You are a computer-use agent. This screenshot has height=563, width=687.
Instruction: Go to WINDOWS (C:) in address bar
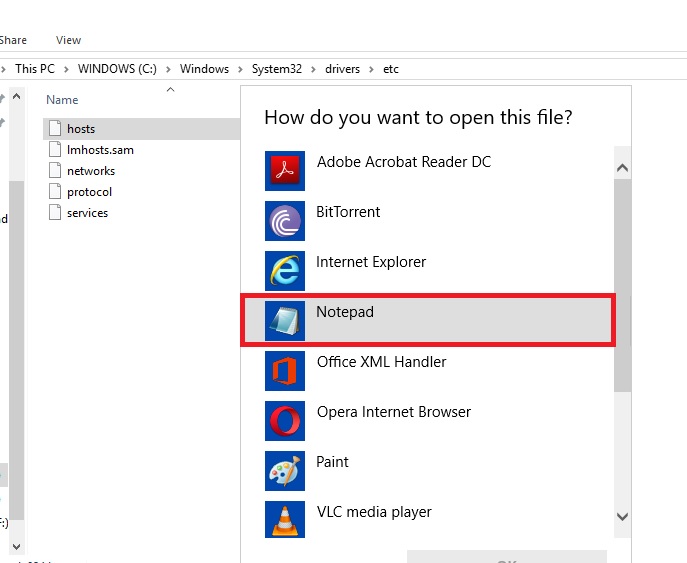coord(117,69)
